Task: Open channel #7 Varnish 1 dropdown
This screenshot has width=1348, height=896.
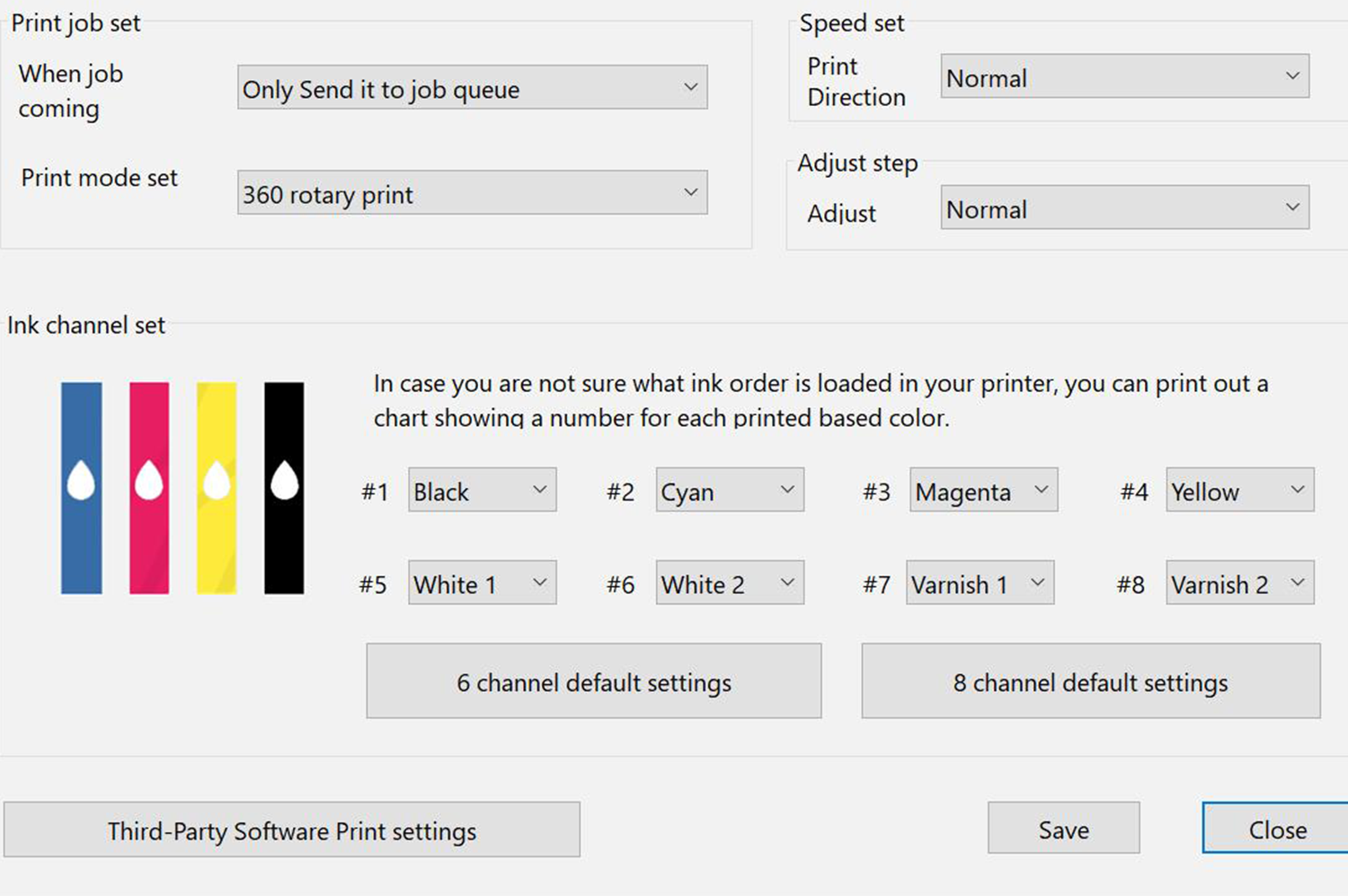Action: click(x=980, y=583)
